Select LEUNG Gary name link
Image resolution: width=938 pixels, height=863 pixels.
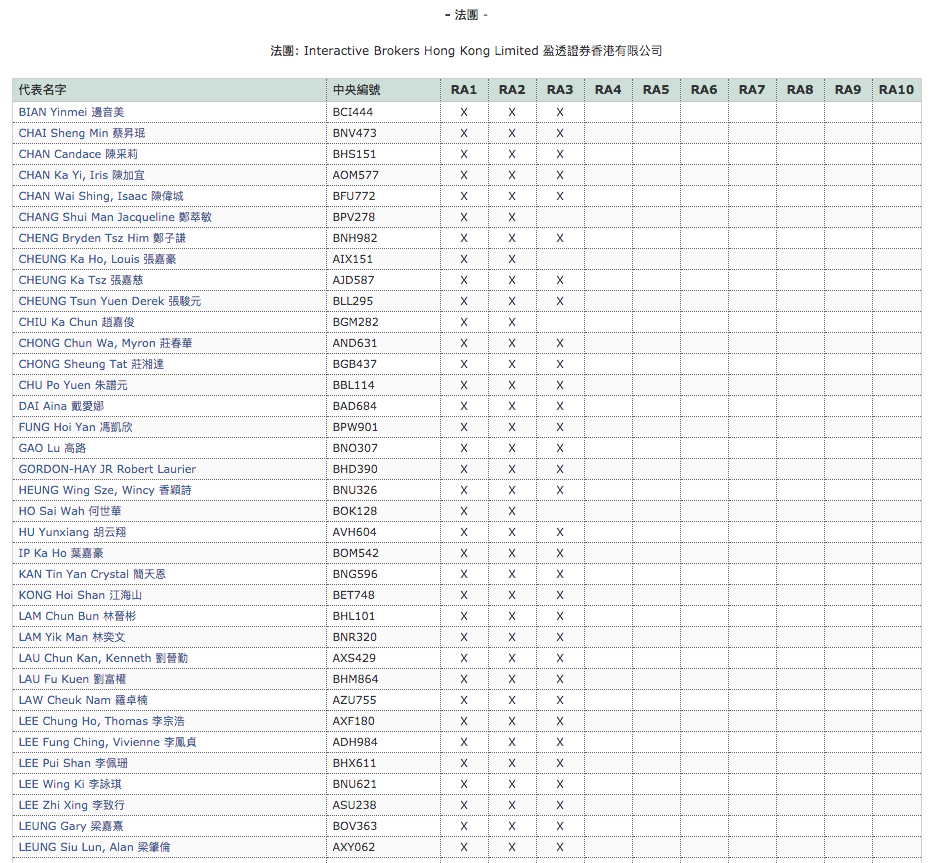(x=71, y=825)
